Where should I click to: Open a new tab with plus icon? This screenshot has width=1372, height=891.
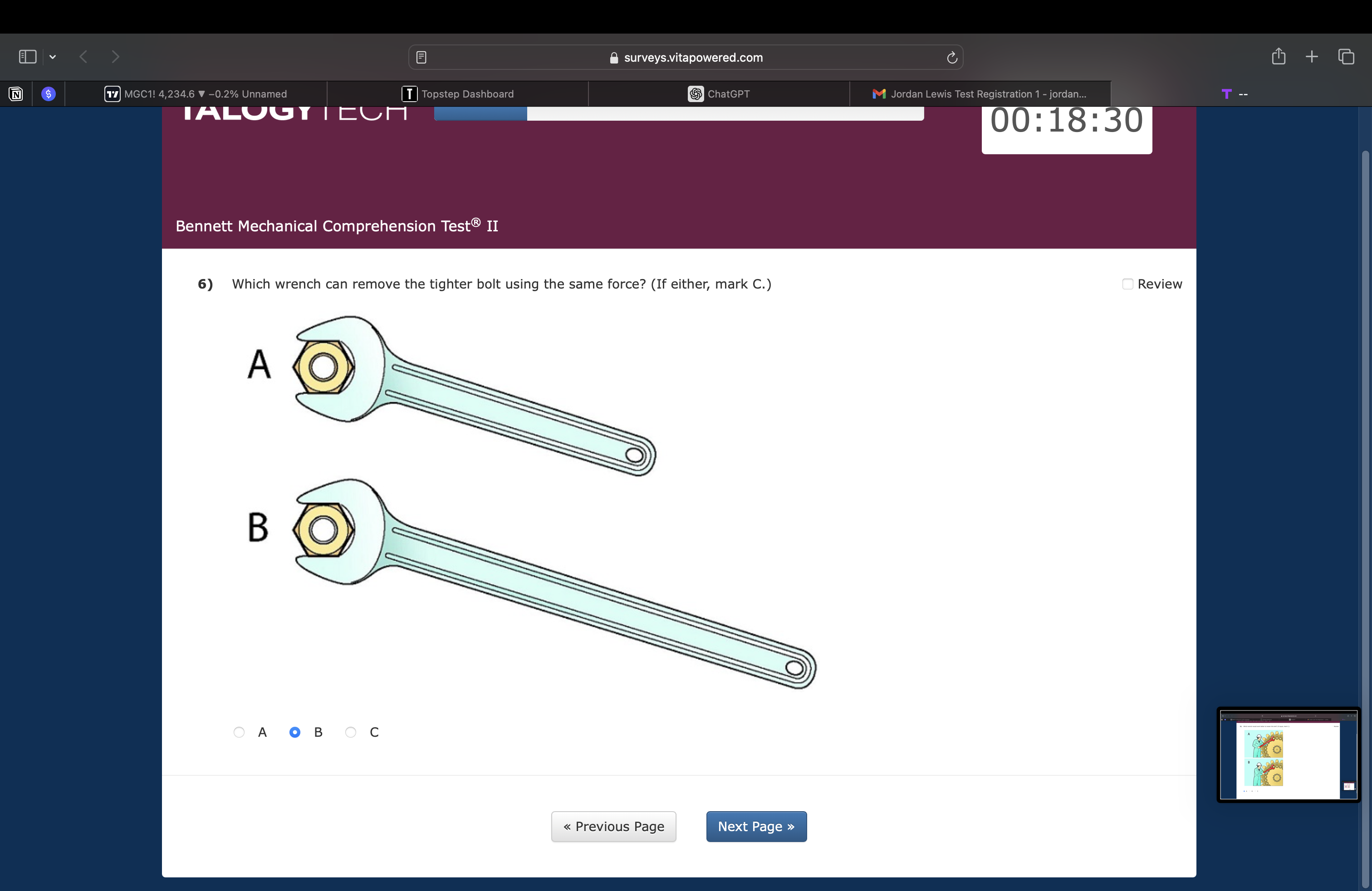(1312, 56)
